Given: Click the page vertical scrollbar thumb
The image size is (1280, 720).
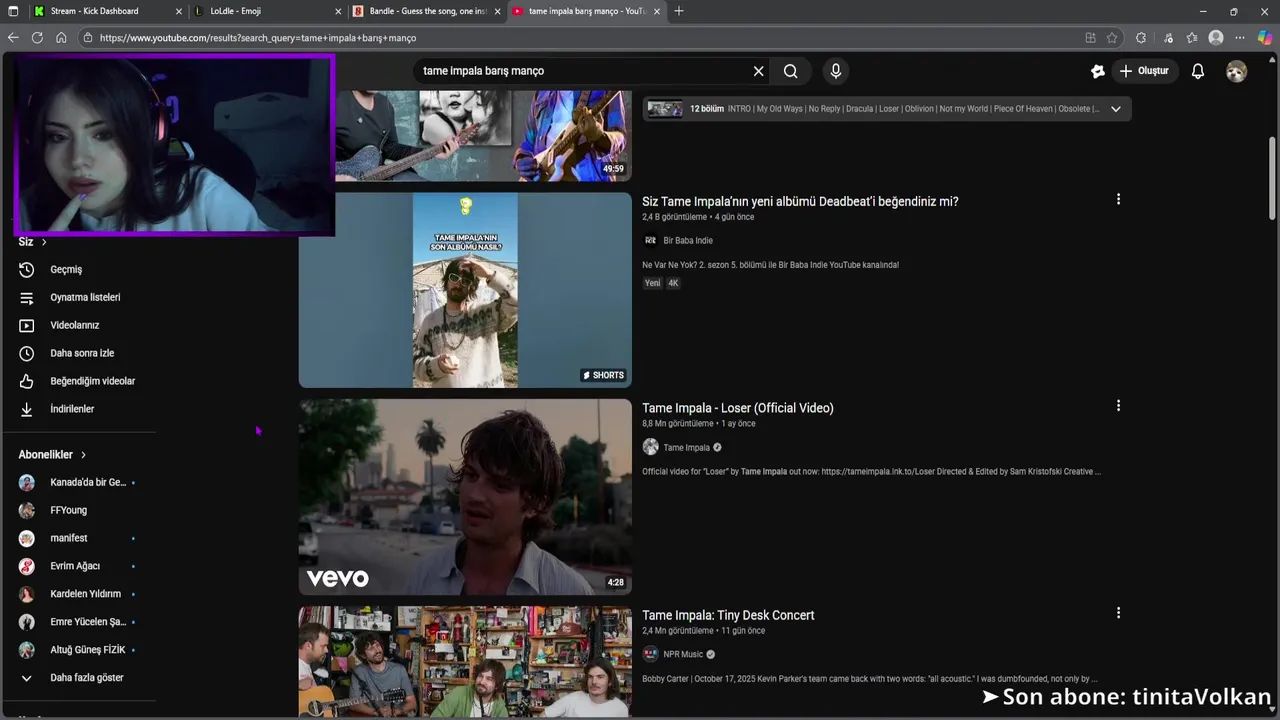Looking at the screenshot, I should 1273,178.
